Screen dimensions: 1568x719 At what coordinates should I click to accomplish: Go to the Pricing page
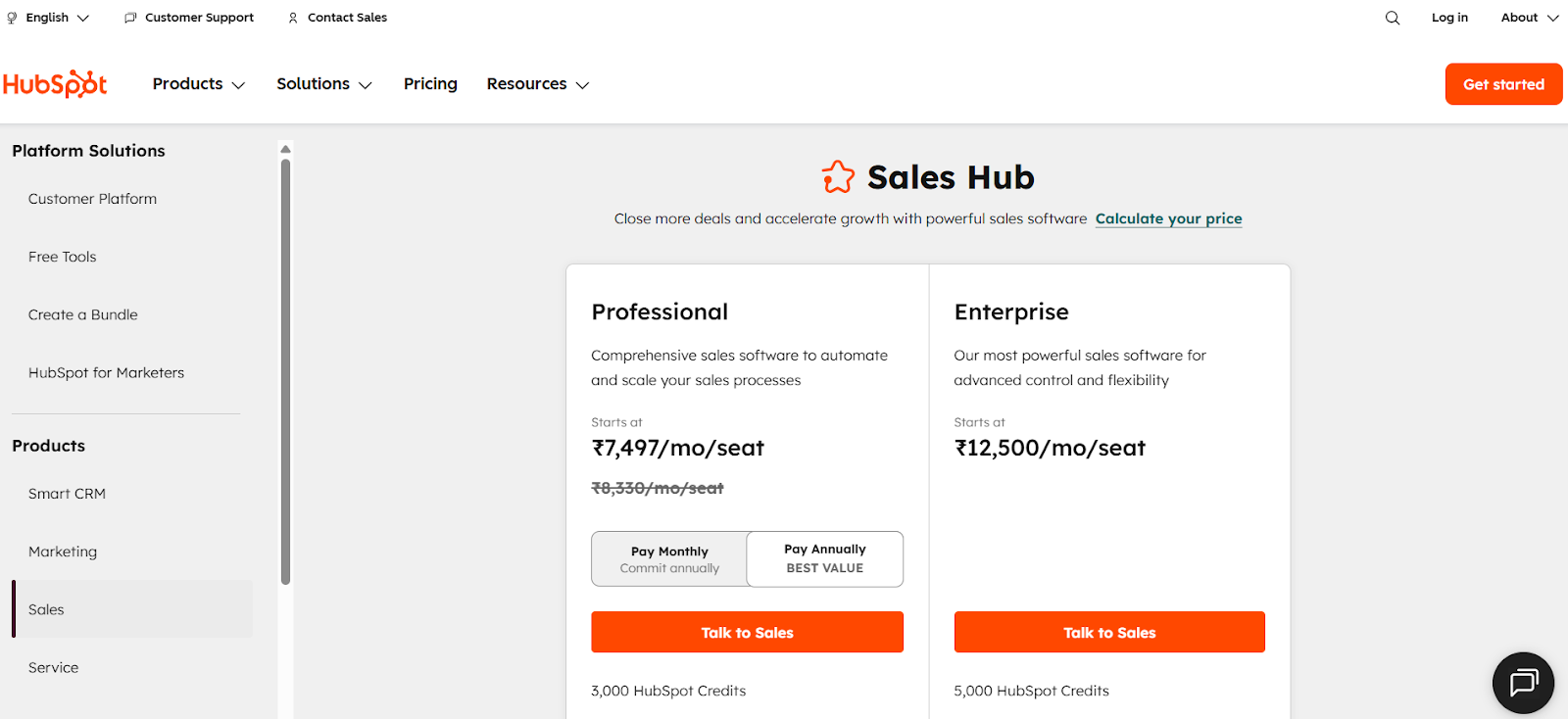click(430, 84)
